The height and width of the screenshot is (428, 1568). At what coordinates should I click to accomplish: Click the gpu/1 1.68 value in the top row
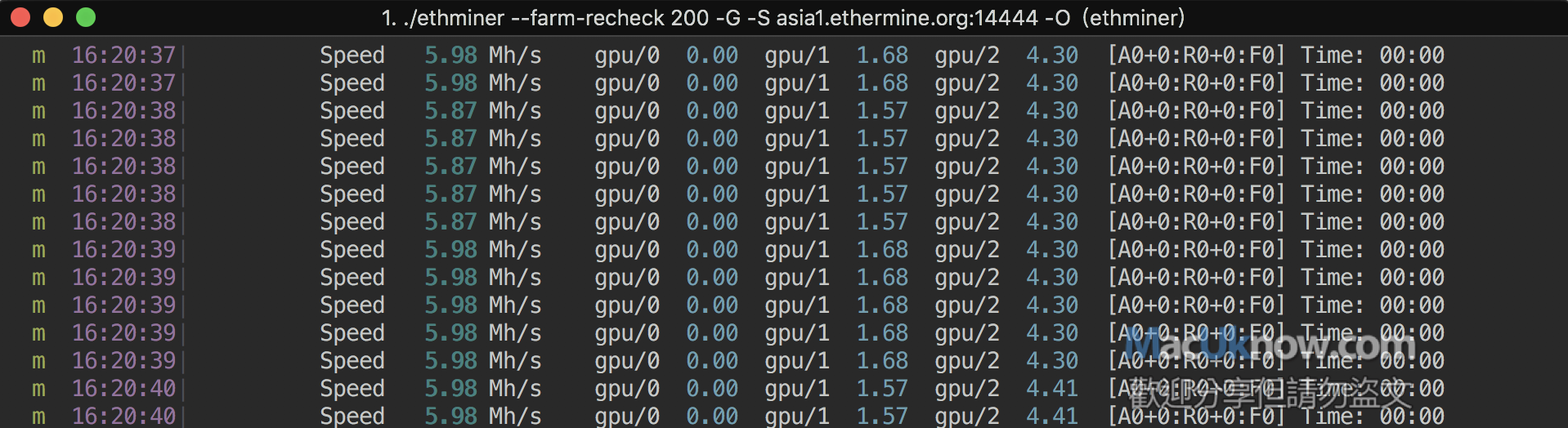click(x=882, y=56)
